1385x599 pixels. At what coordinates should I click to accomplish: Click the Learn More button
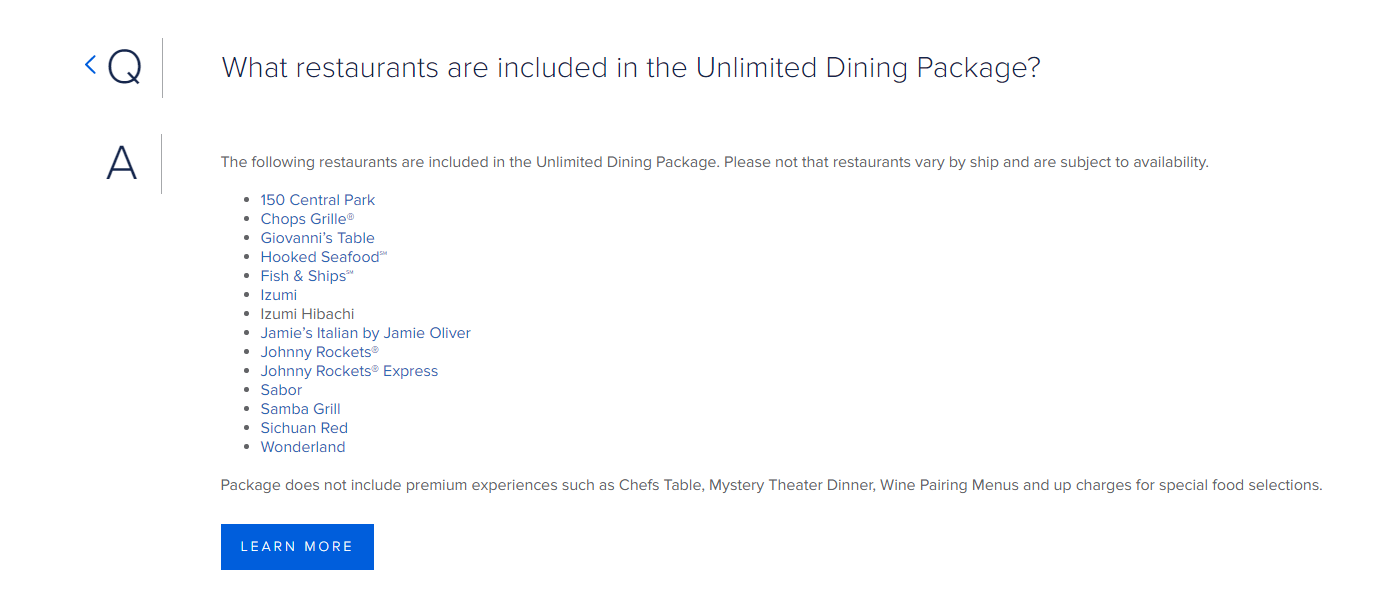point(297,547)
